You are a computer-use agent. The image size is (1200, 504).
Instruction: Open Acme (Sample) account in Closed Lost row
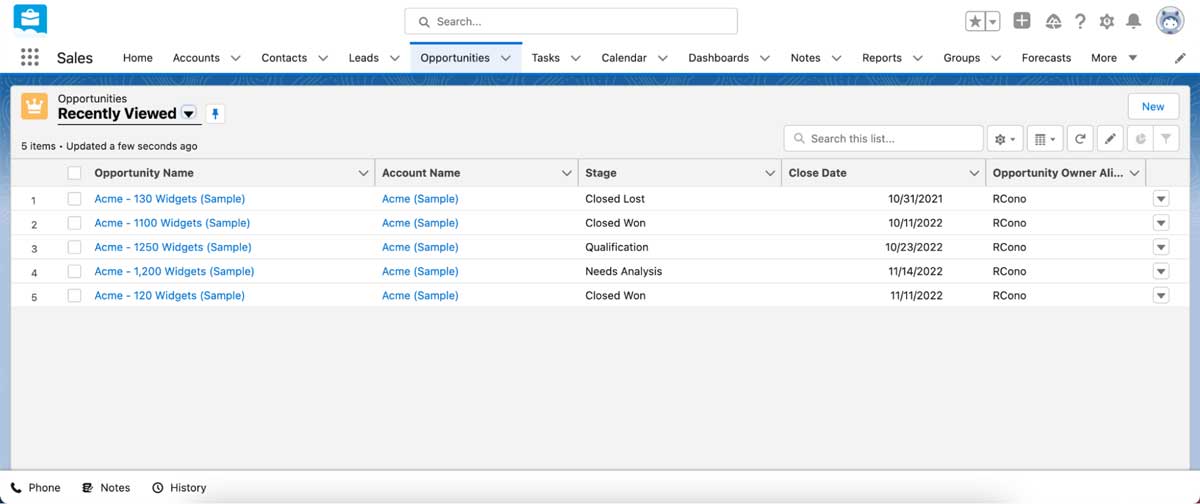coord(420,199)
